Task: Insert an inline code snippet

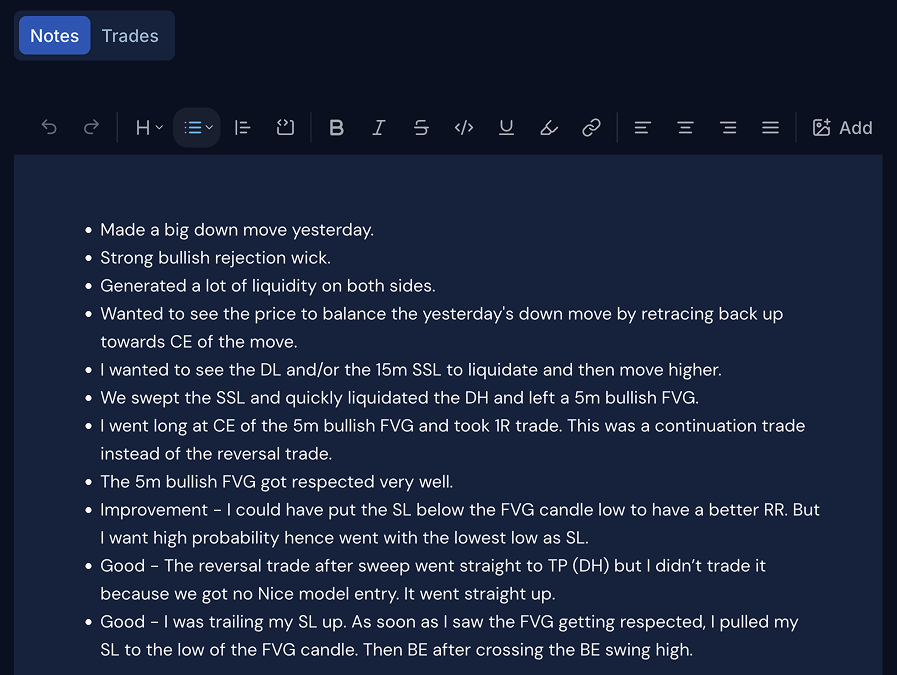Action: pos(463,127)
